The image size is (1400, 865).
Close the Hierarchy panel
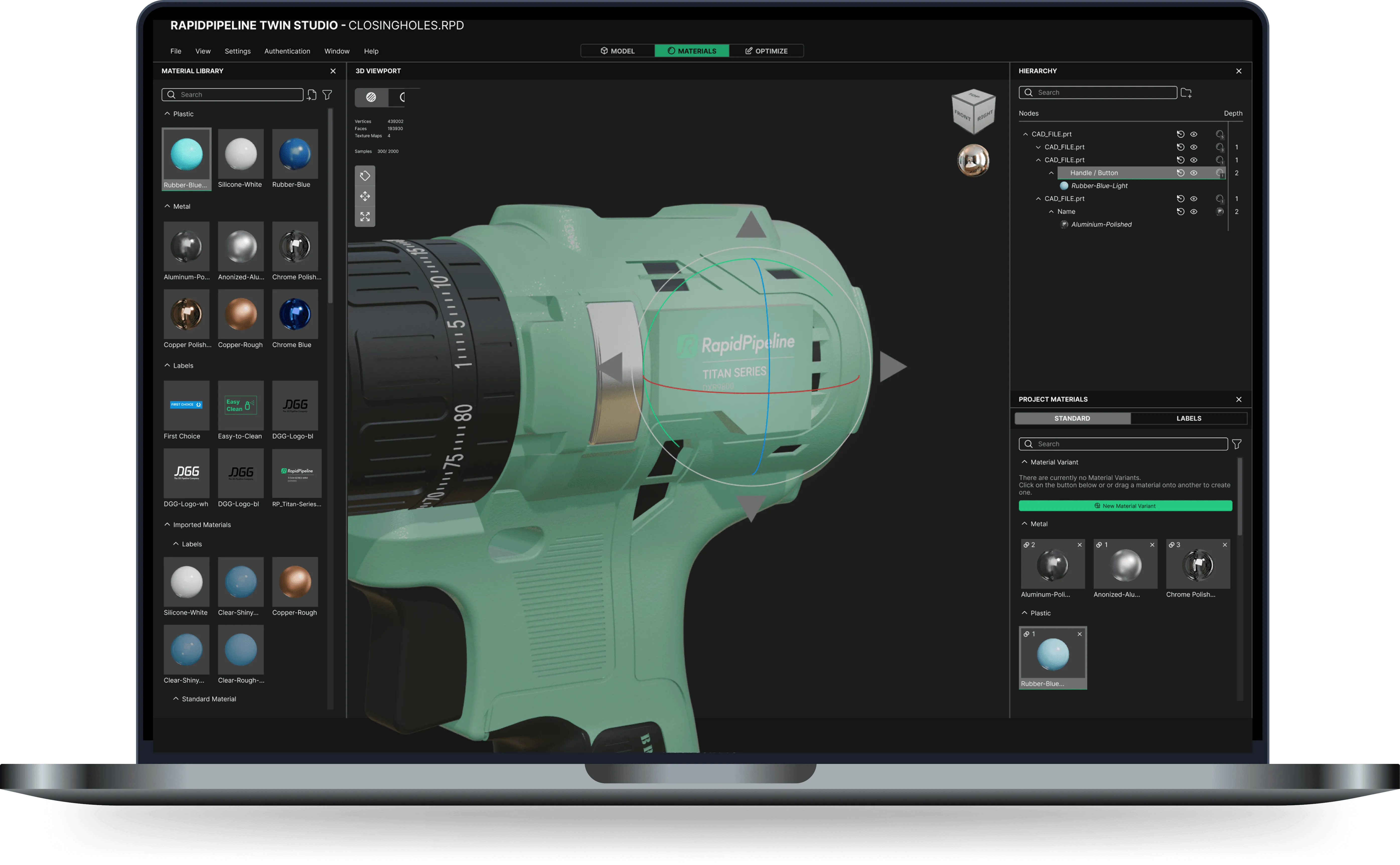pos(1239,71)
